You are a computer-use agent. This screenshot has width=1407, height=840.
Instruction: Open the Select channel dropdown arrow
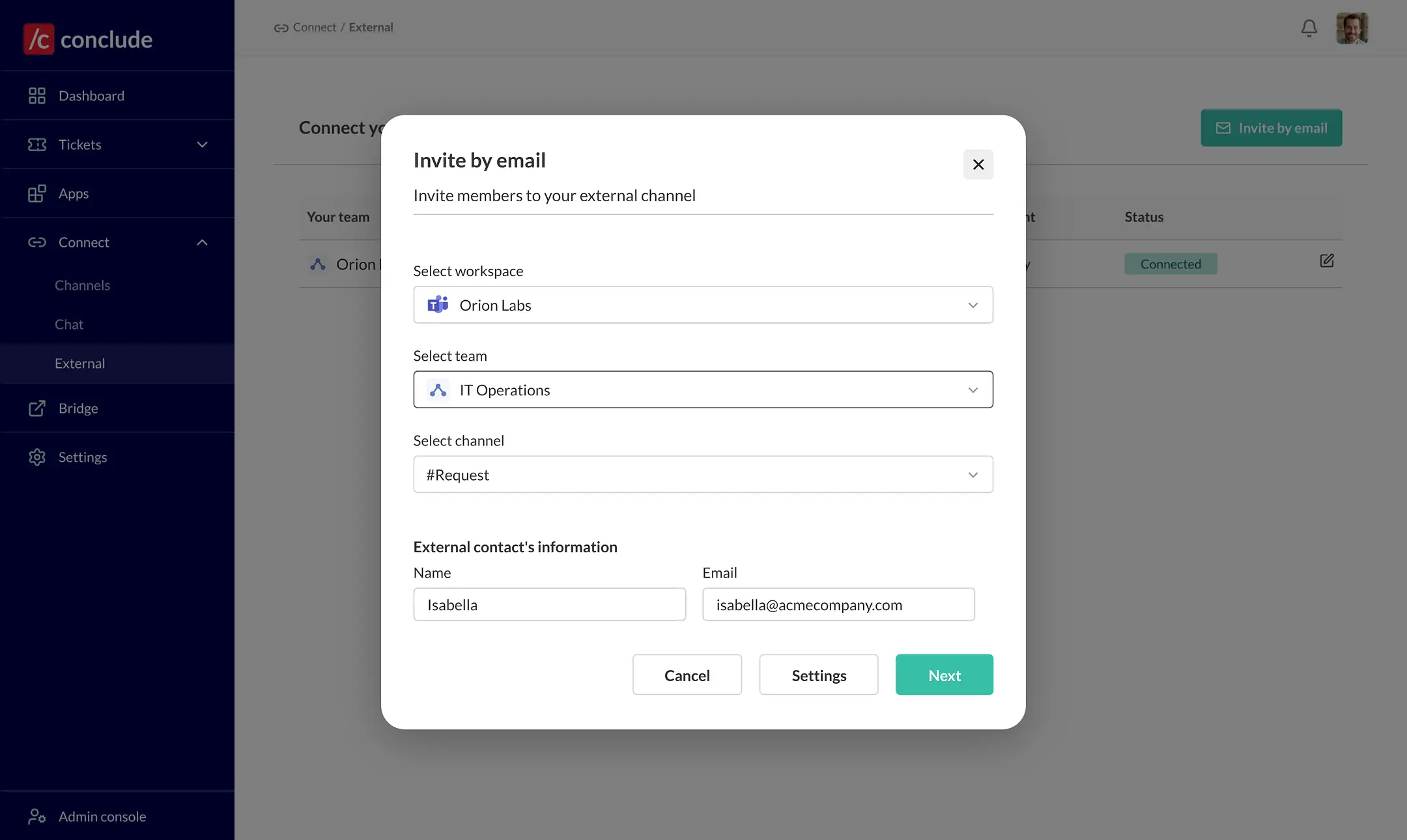coord(973,475)
